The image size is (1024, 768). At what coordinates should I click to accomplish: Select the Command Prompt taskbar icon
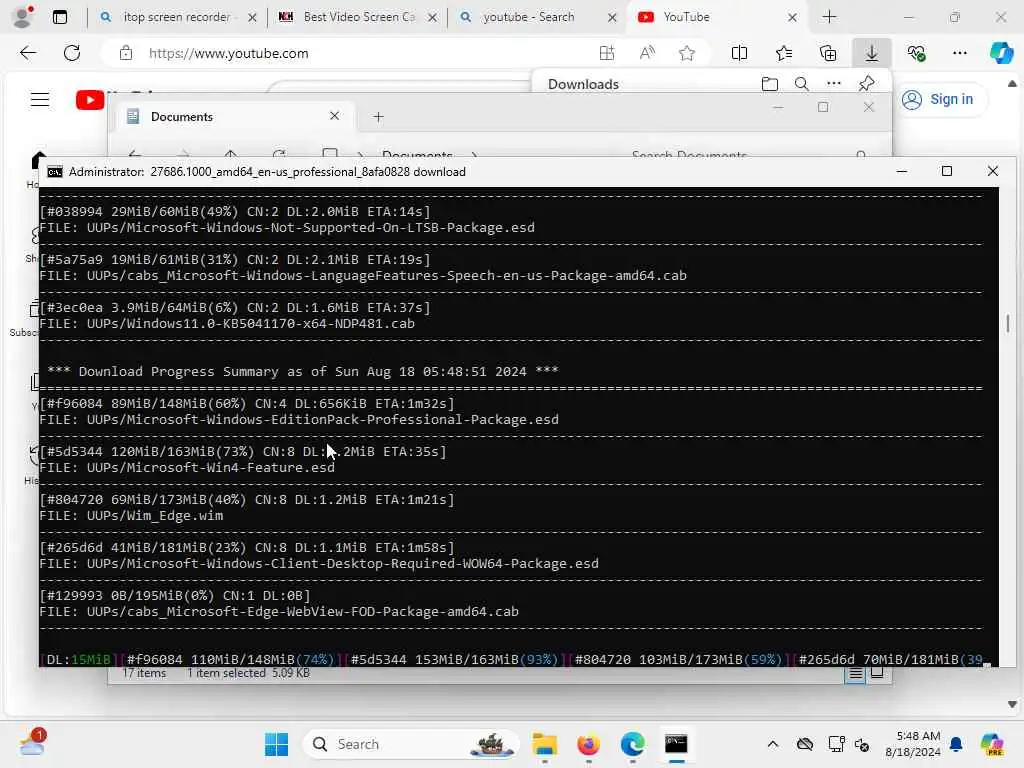click(x=676, y=744)
